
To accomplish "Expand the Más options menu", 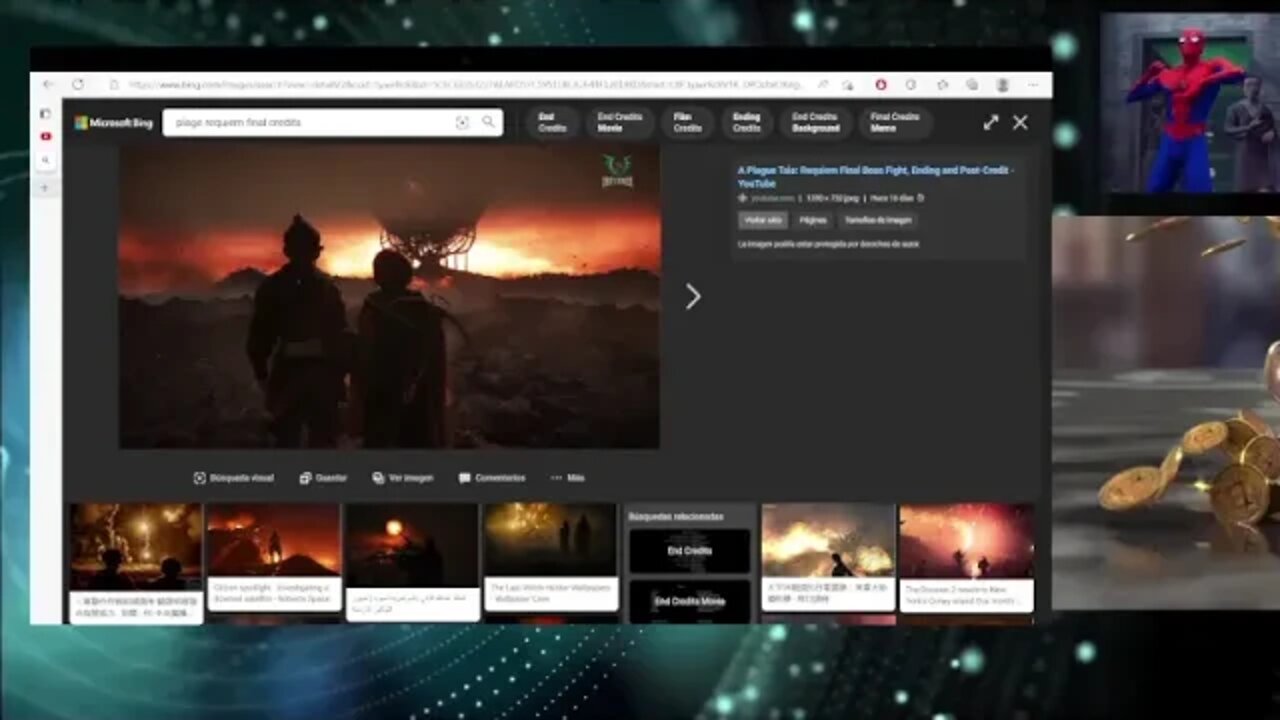I will [x=567, y=478].
